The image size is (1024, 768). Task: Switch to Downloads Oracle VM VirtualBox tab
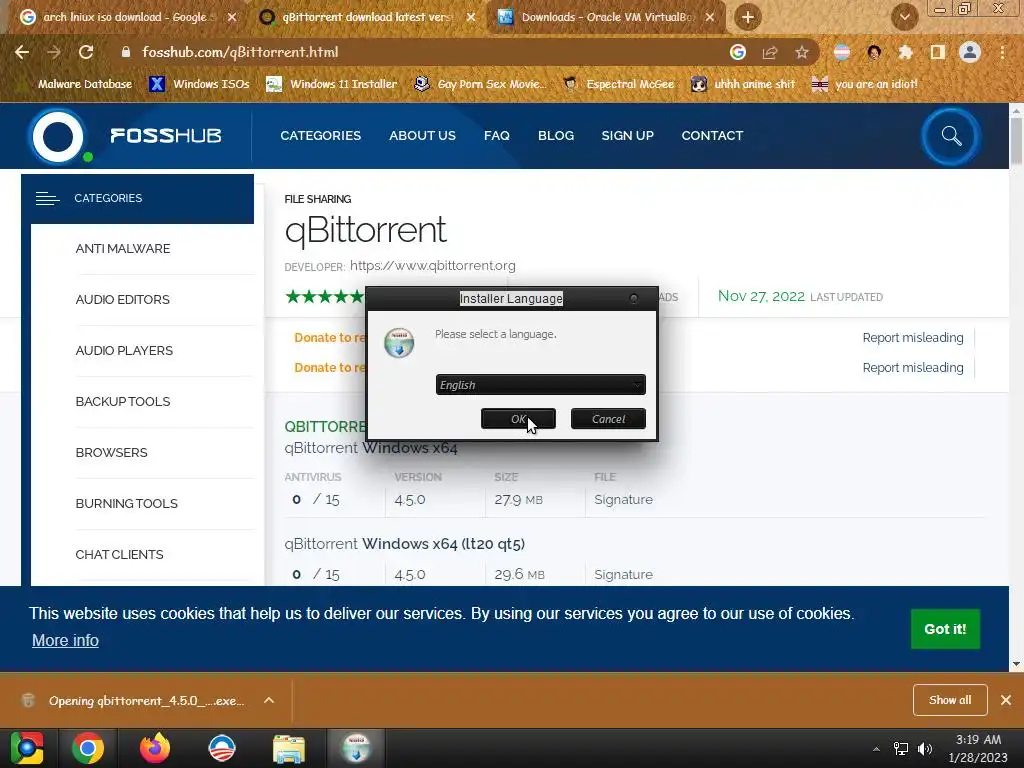pyautogui.click(x=607, y=17)
